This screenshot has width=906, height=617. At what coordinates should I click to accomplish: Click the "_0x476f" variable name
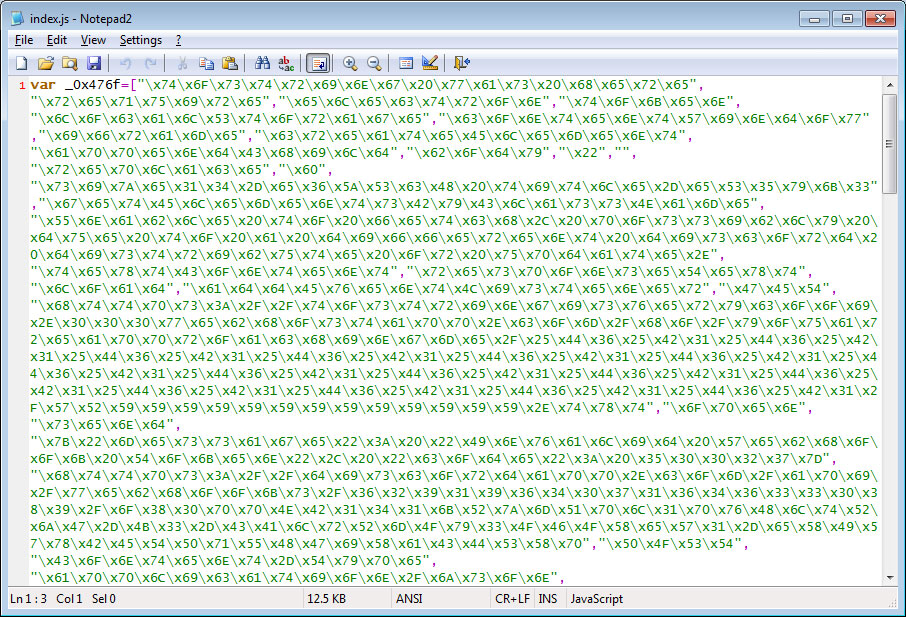point(92,85)
